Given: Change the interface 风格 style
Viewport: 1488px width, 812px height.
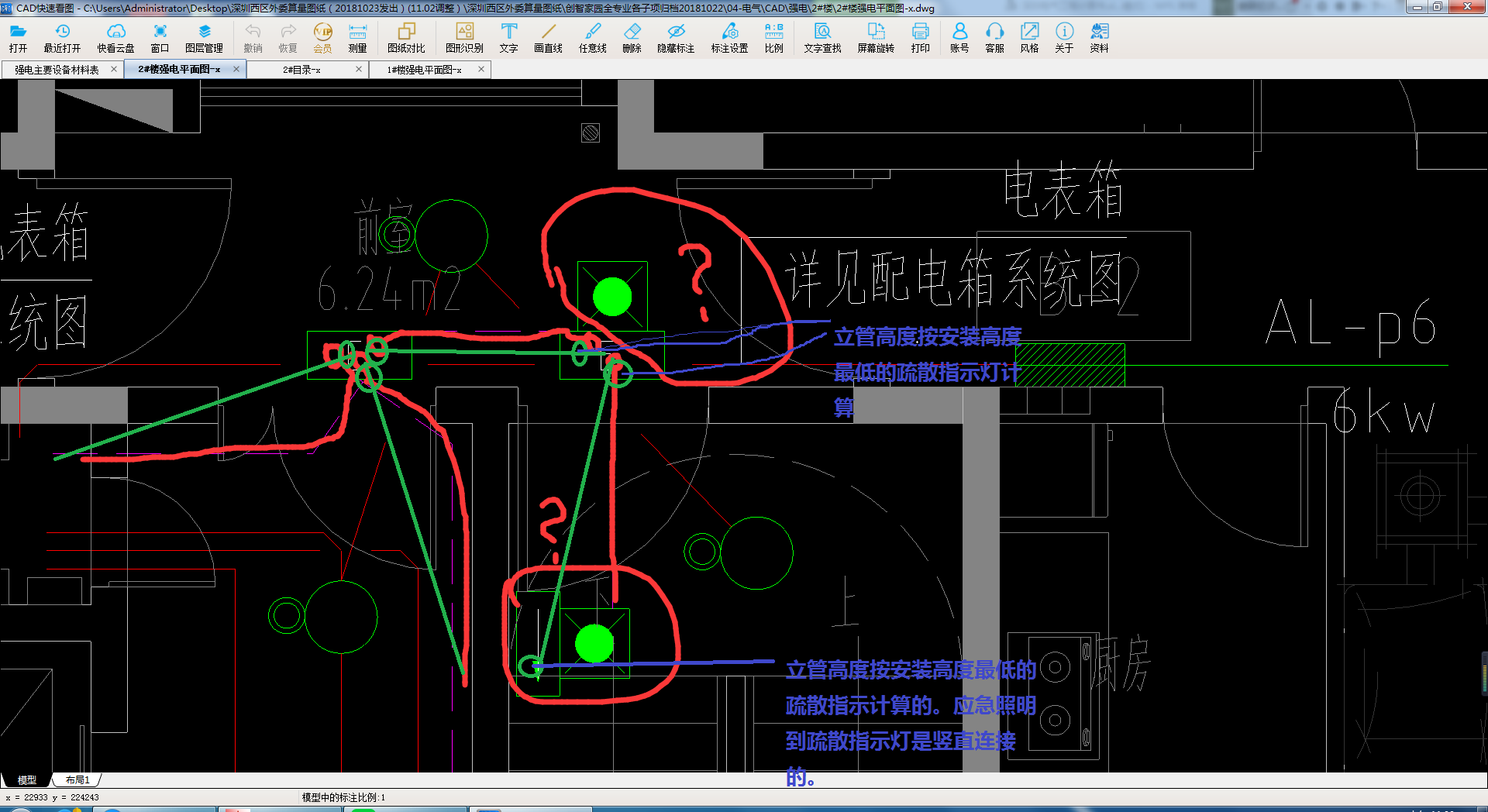Looking at the screenshot, I should (x=1029, y=38).
